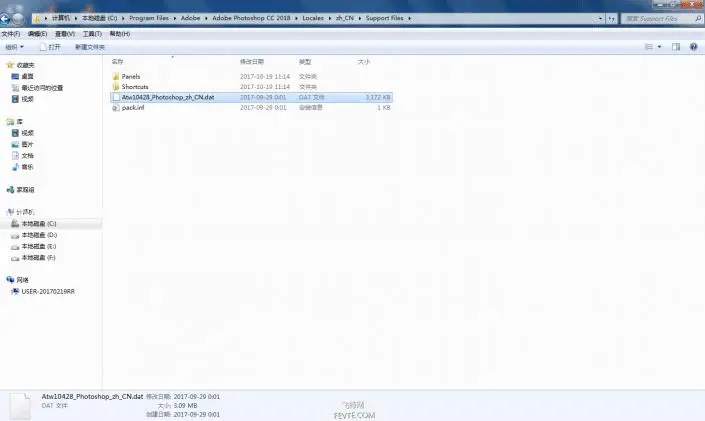Click the pack.inf file icon
The image size is (705, 421).
pyautogui.click(x=116, y=107)
